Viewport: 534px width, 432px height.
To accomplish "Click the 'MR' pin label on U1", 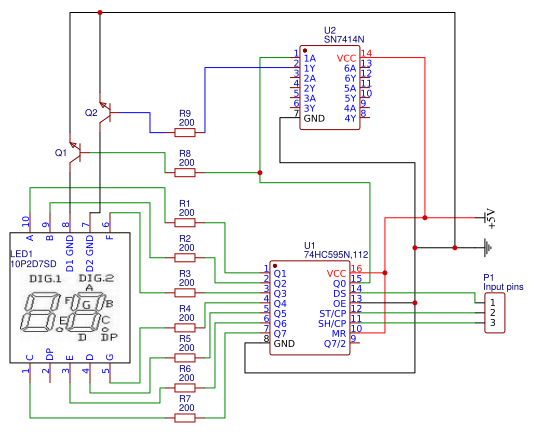I will [x=339, y=334].
